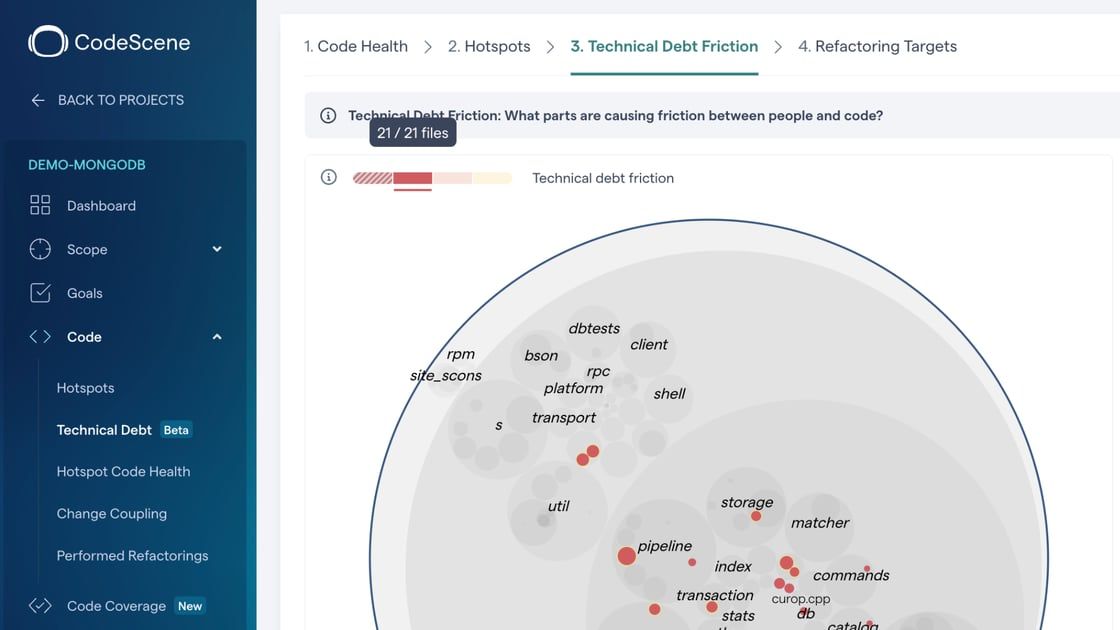Click the rpc module label

598,371
